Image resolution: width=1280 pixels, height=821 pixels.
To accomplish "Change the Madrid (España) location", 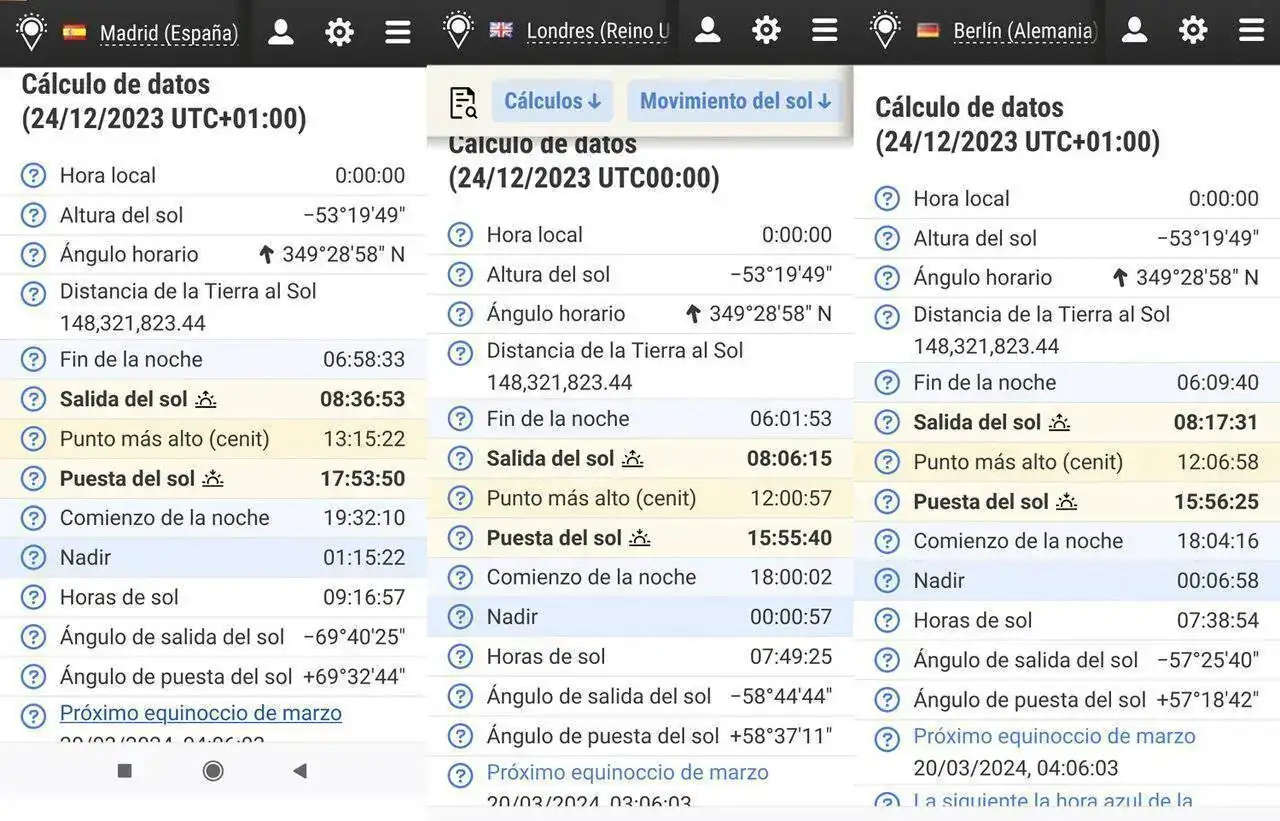I will tap(169, 34).
